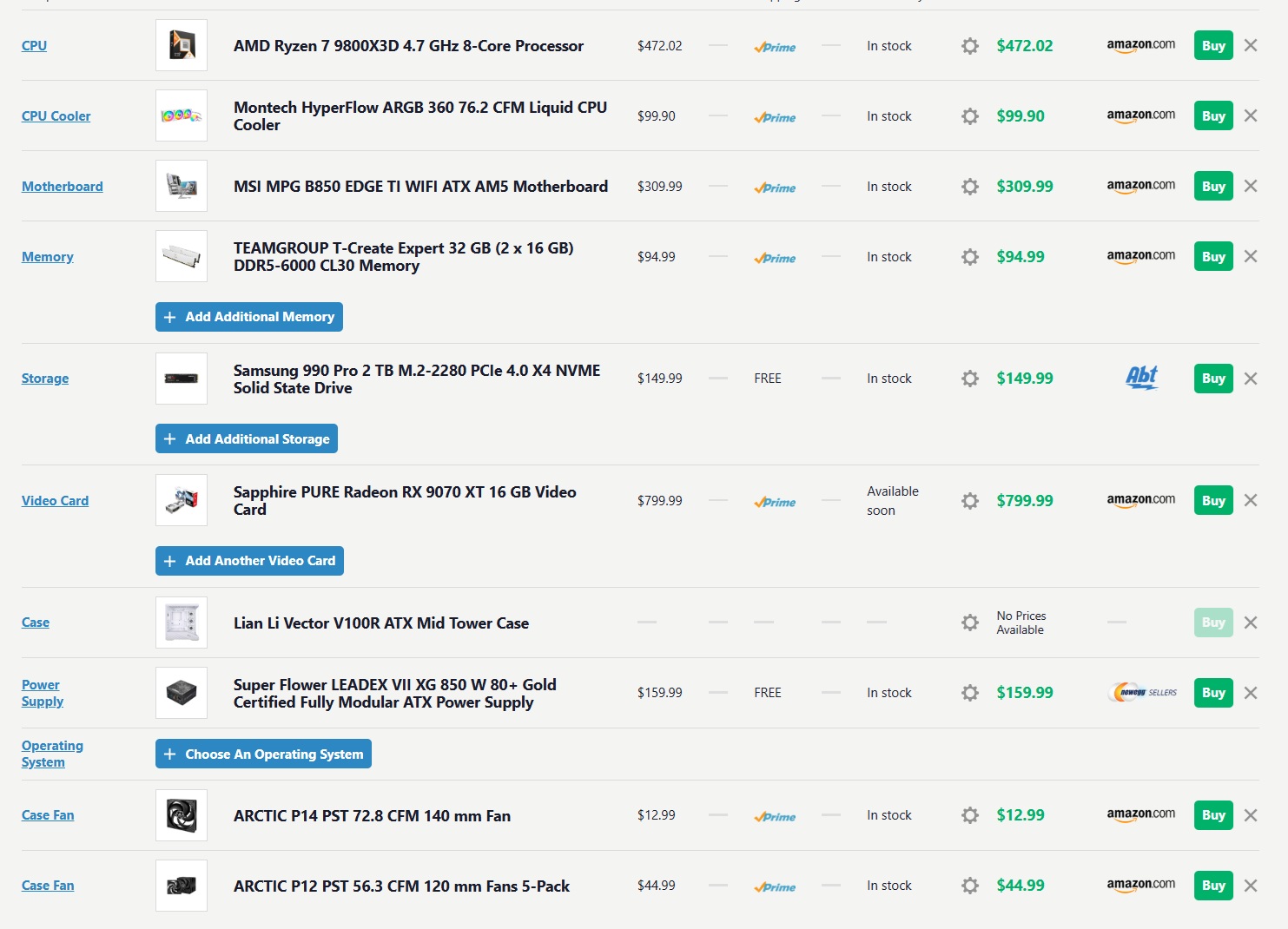This screenshot has width=1288, height=929.
Task: Open the Storage category link
Action: [x=45, y=378]
